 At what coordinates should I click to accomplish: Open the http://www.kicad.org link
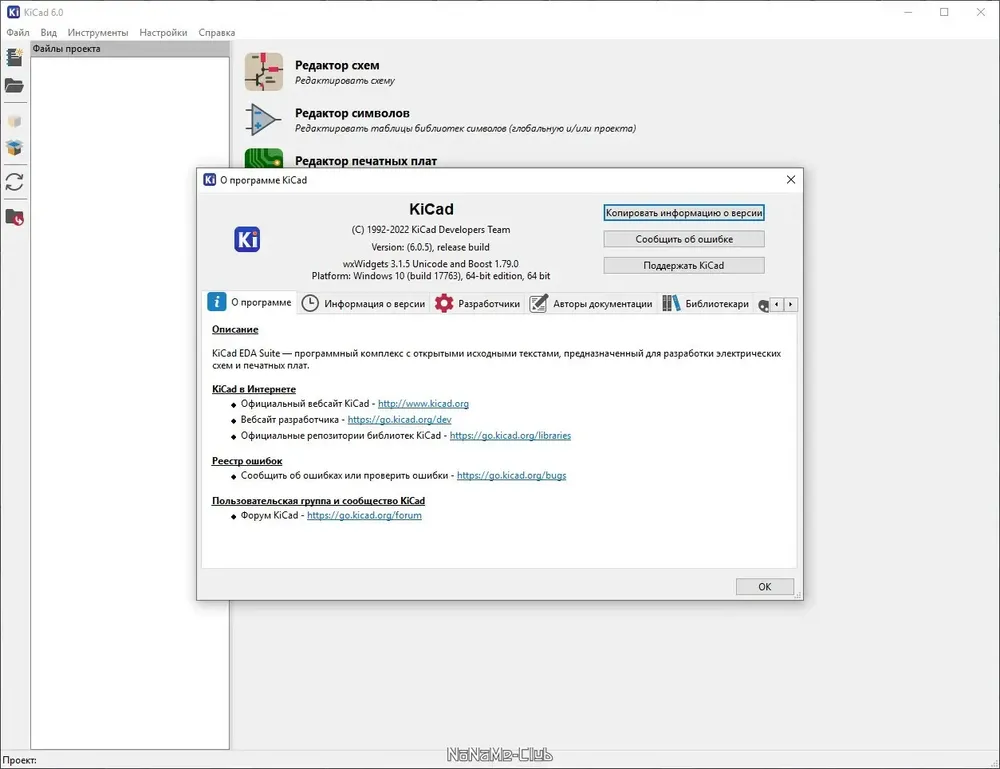pyautogui.click(x=423, y=404)
